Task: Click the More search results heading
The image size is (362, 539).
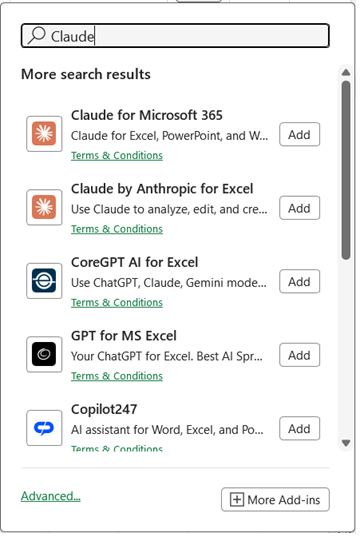Action: click(86, 74)
